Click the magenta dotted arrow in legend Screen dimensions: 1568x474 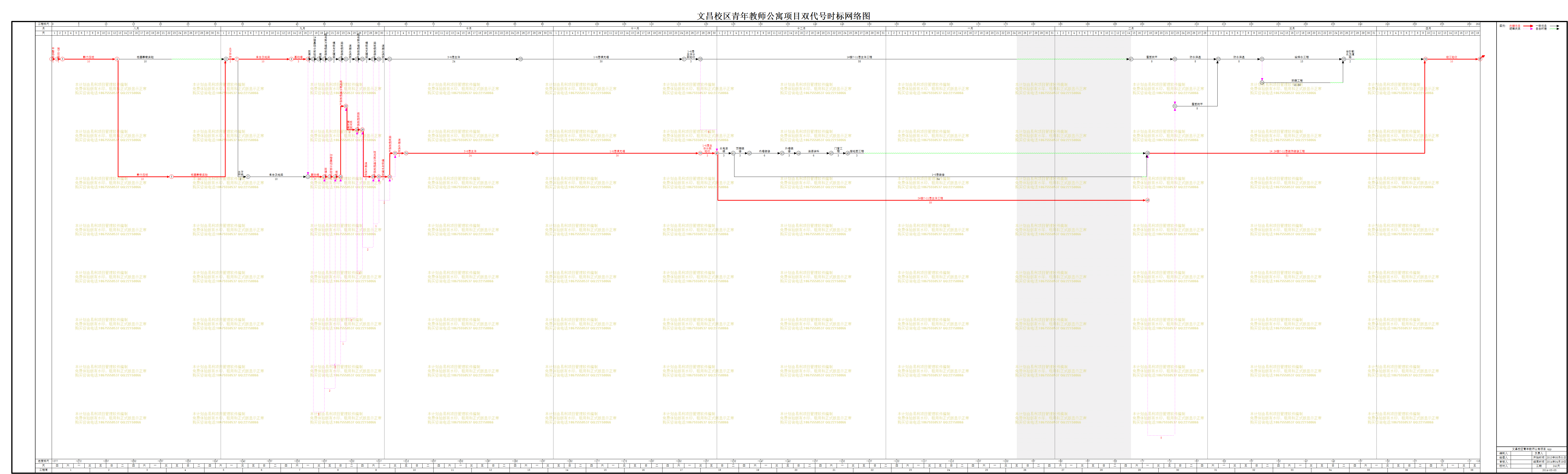(1529, 29)
